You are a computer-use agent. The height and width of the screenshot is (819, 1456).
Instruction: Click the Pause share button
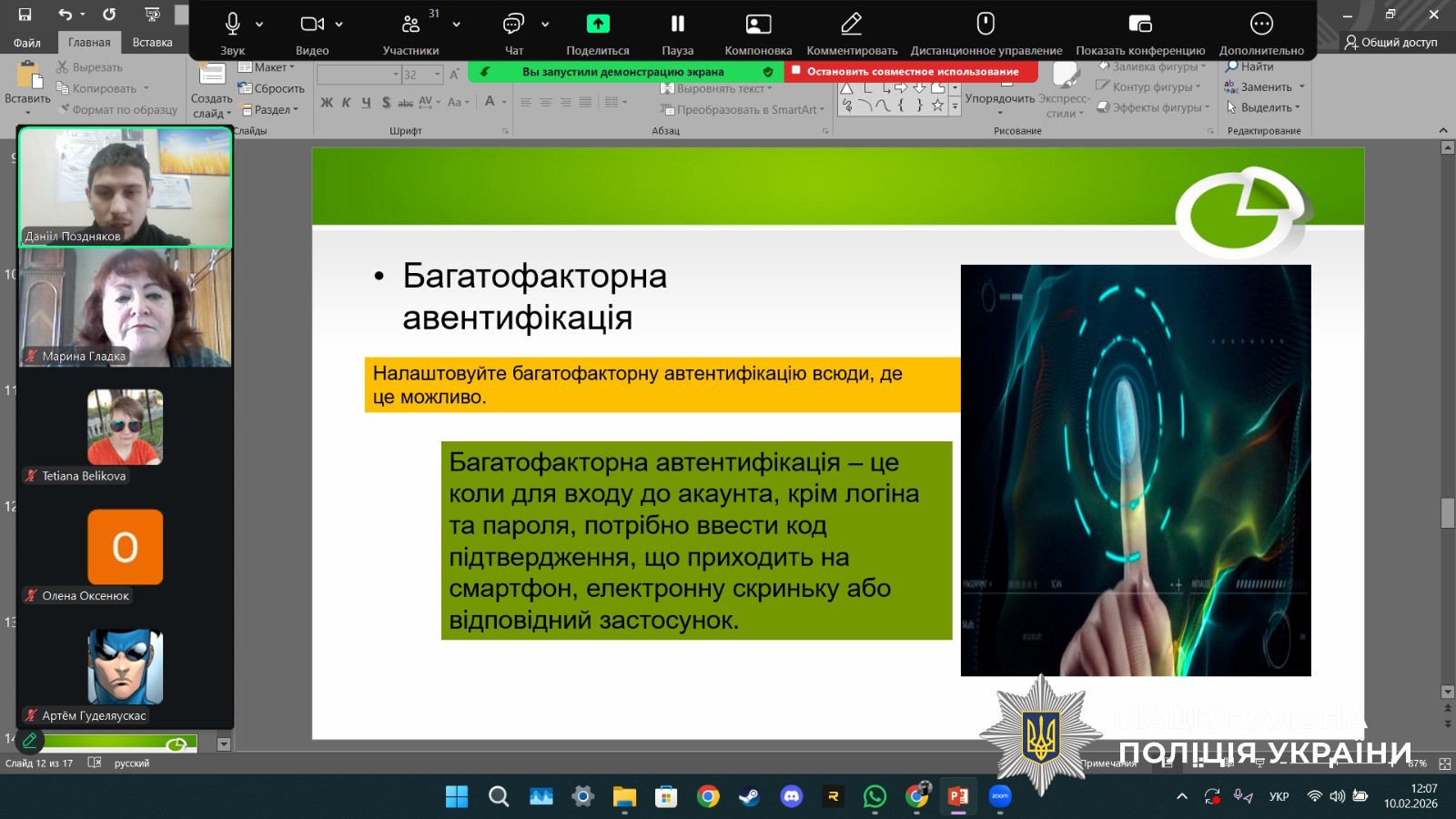[x=677, y=25]
